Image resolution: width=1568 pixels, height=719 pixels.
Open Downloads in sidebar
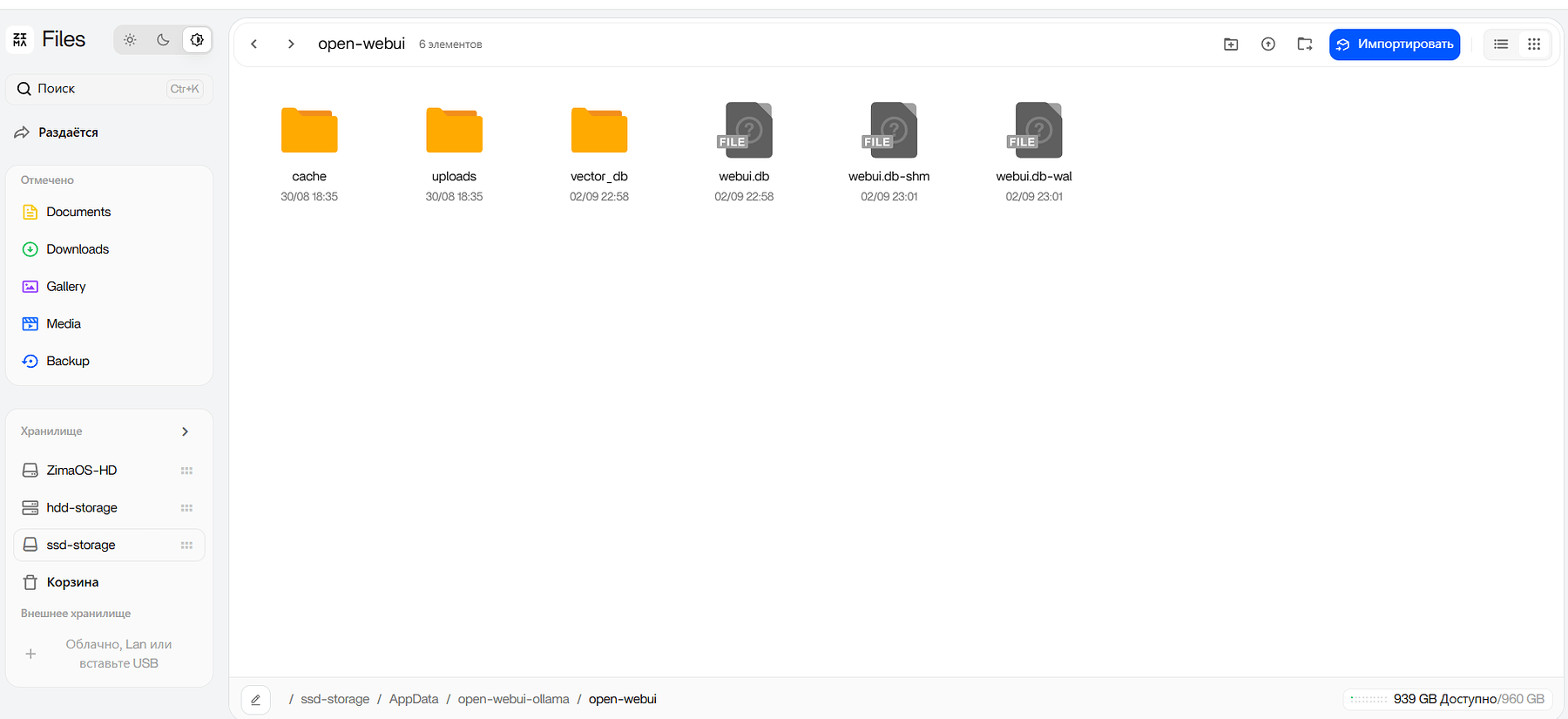coord(110,249)
